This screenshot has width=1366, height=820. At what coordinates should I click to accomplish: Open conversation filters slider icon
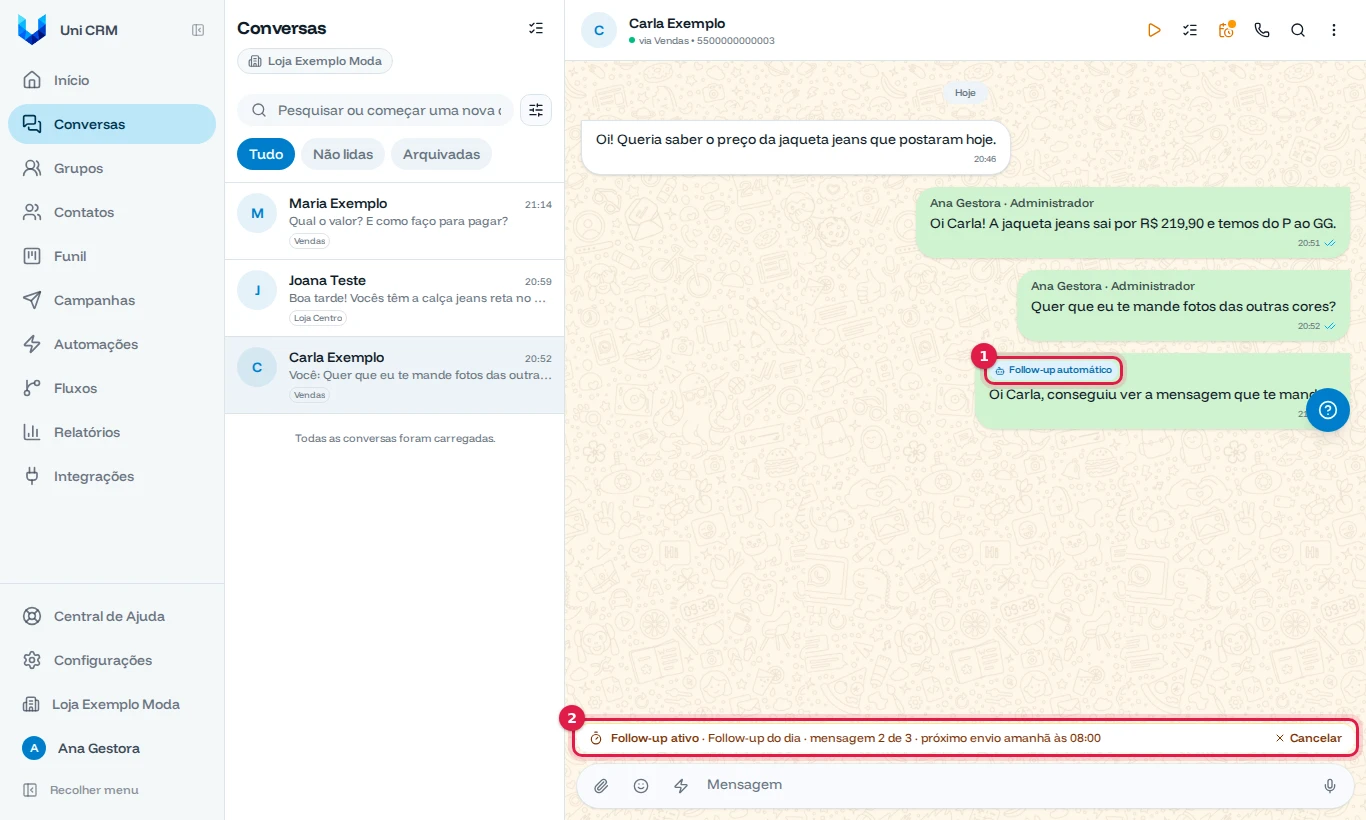click(x=536, y=110)
